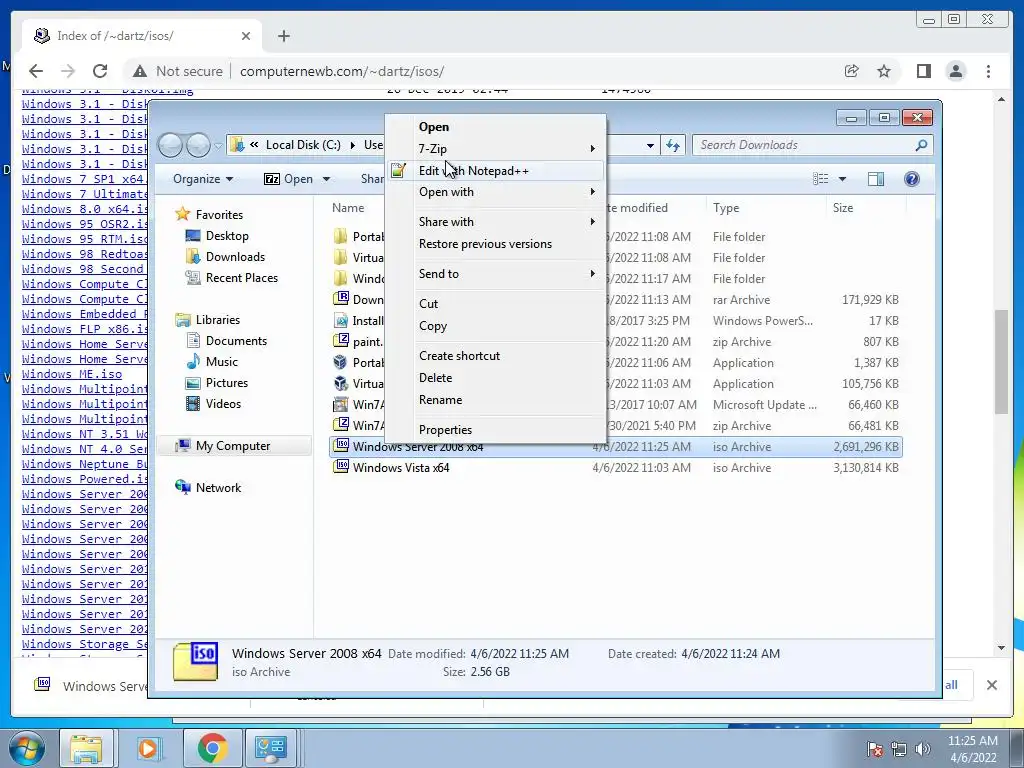Sort files by Name column header
Screen dimensions: 1024x768
348,208
